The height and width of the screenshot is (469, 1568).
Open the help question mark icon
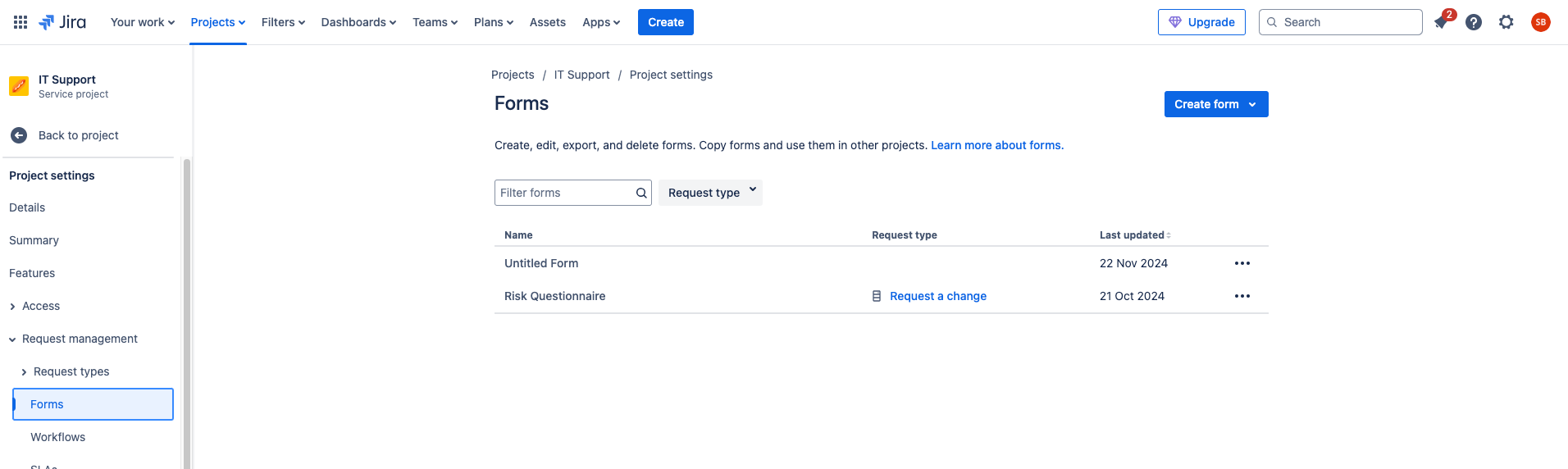click(1474, 22)
